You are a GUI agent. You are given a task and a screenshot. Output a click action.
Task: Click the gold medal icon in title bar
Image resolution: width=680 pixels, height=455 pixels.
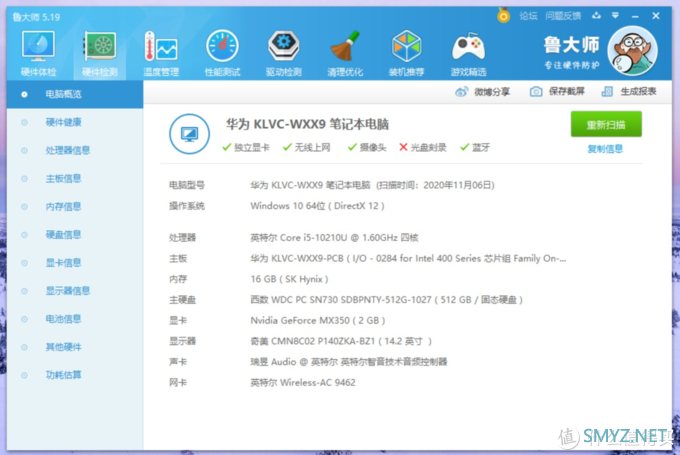pyautogui.click(x=503, y=16)
